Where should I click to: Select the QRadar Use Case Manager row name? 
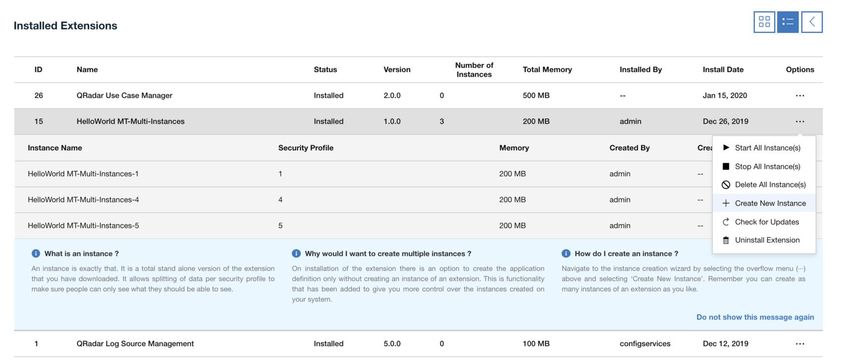(125, 95)
